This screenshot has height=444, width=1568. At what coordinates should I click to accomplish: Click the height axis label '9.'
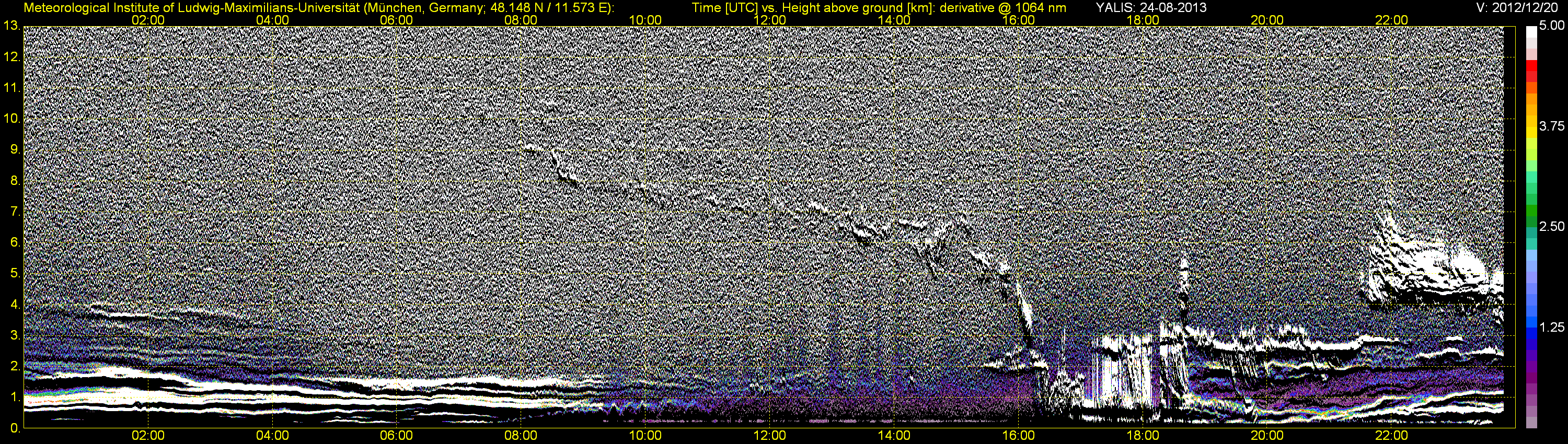coord(15,149)
